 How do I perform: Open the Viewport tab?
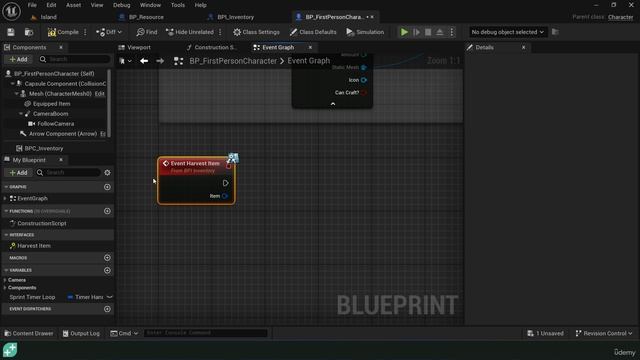[x=139, y=47]
